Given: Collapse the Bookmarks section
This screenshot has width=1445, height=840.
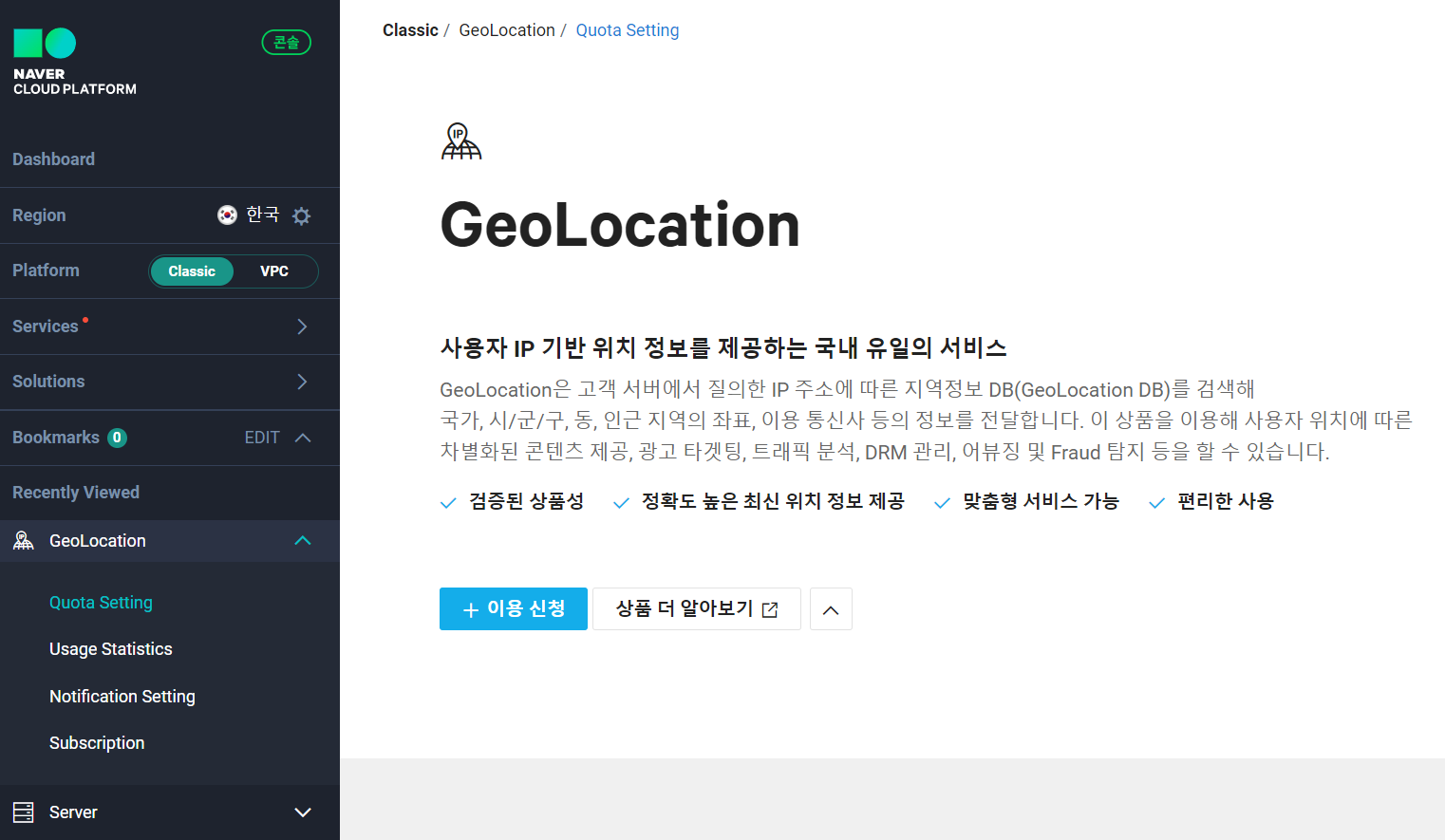Looking at the screenshot, I should coord(303,438).
